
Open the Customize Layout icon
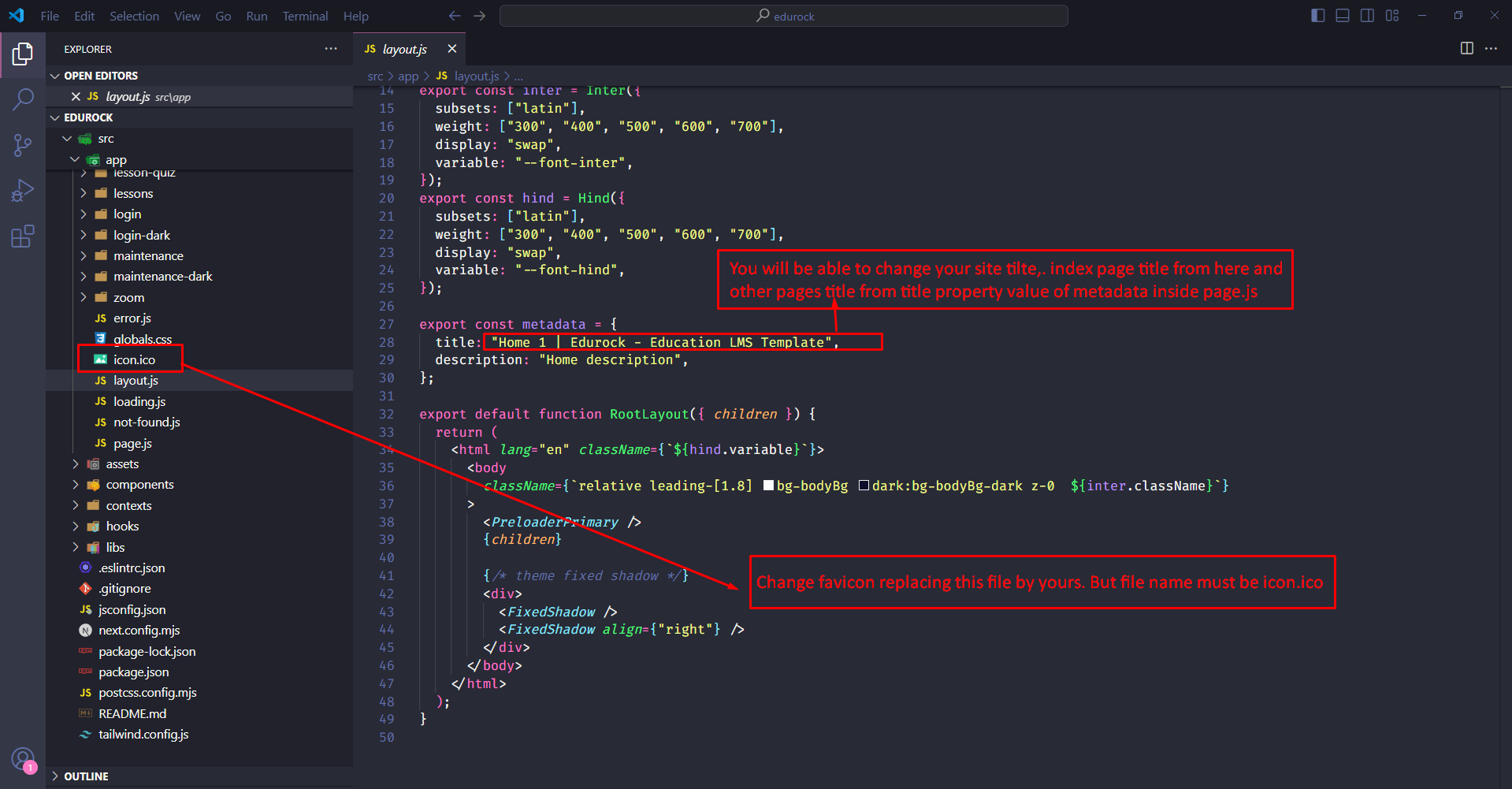(x=1392, y=16)
